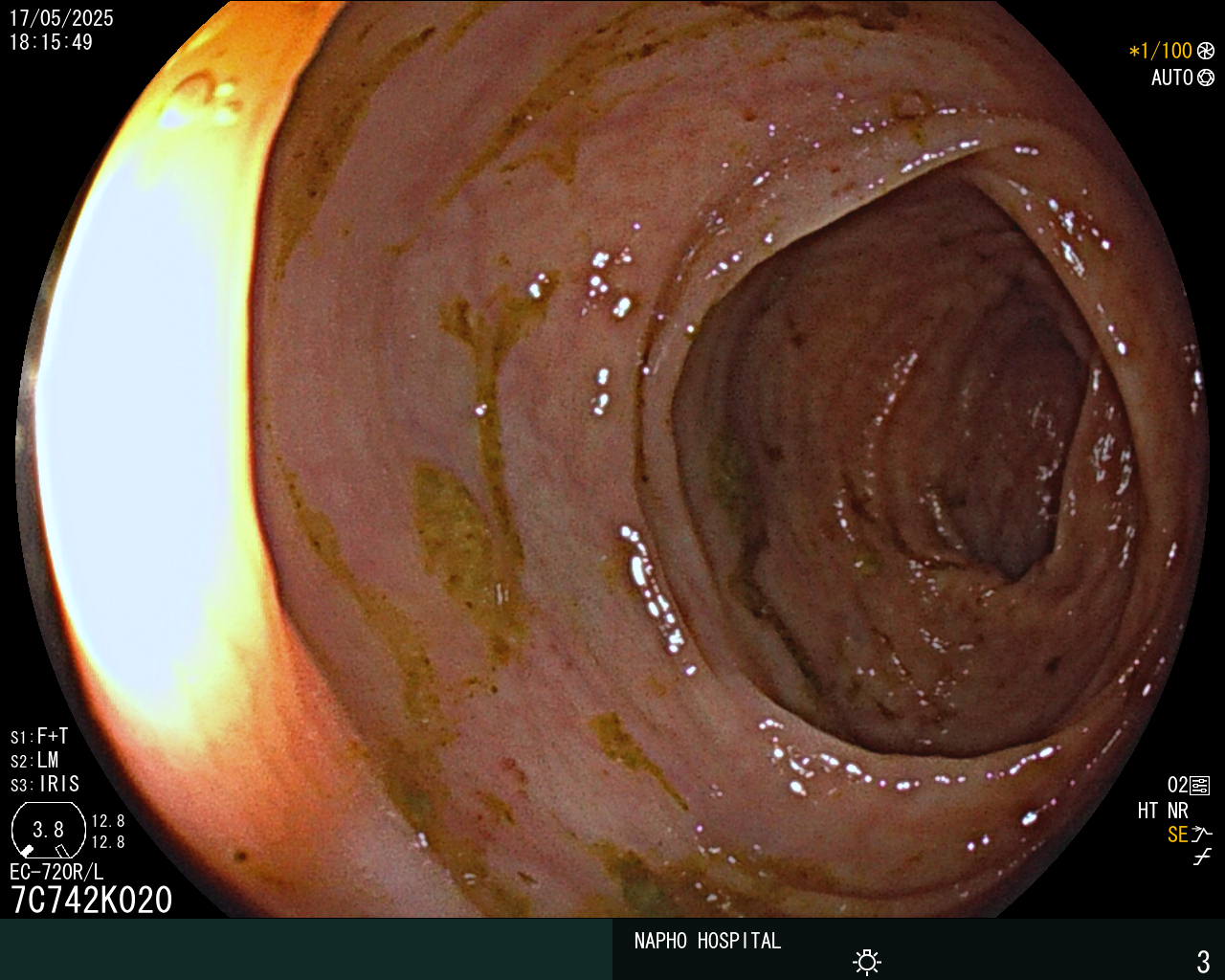
Task: Click the yellow SE indicator
Action: [x=1177, y=835]
